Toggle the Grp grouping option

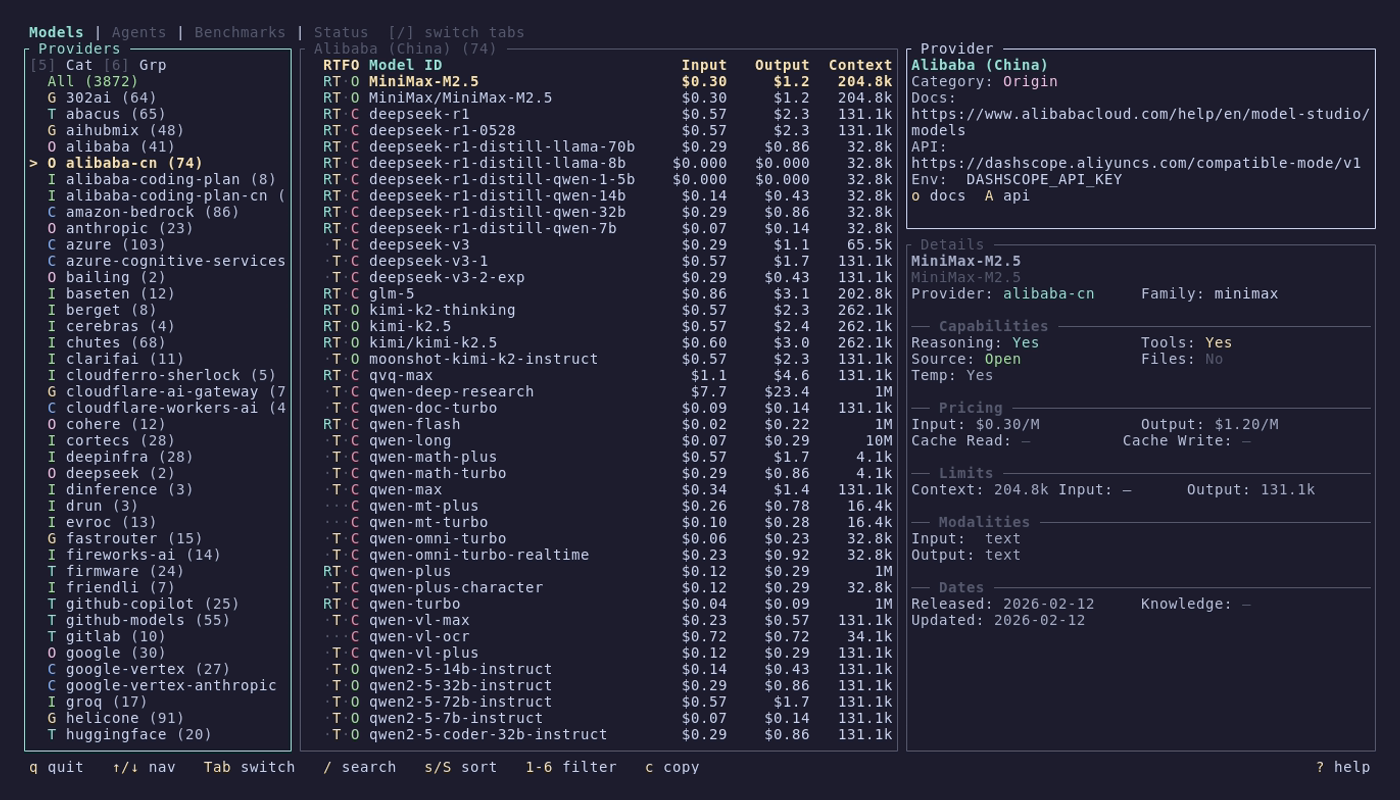point(152,65)
